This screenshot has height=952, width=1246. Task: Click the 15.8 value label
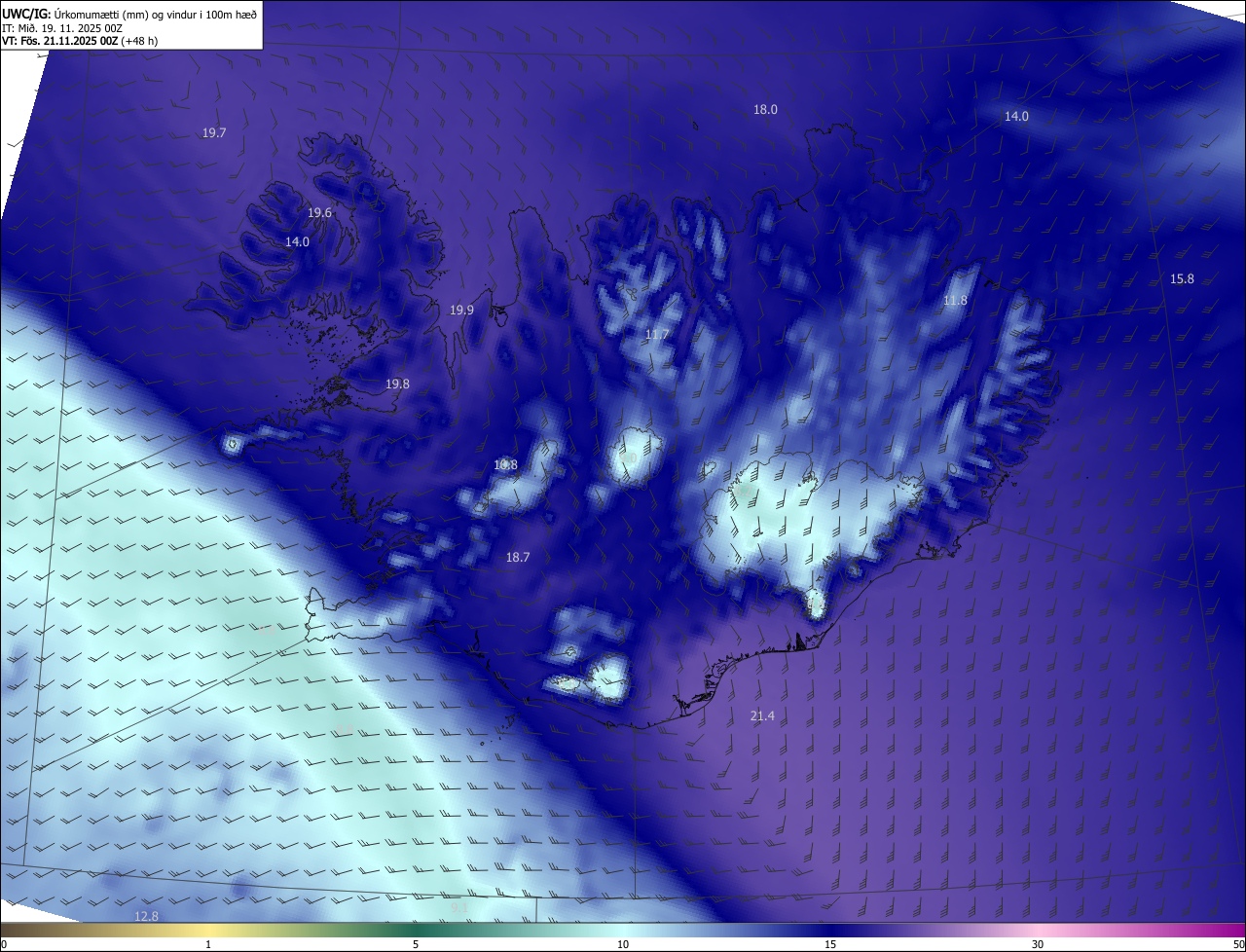tap(1182, 278)
